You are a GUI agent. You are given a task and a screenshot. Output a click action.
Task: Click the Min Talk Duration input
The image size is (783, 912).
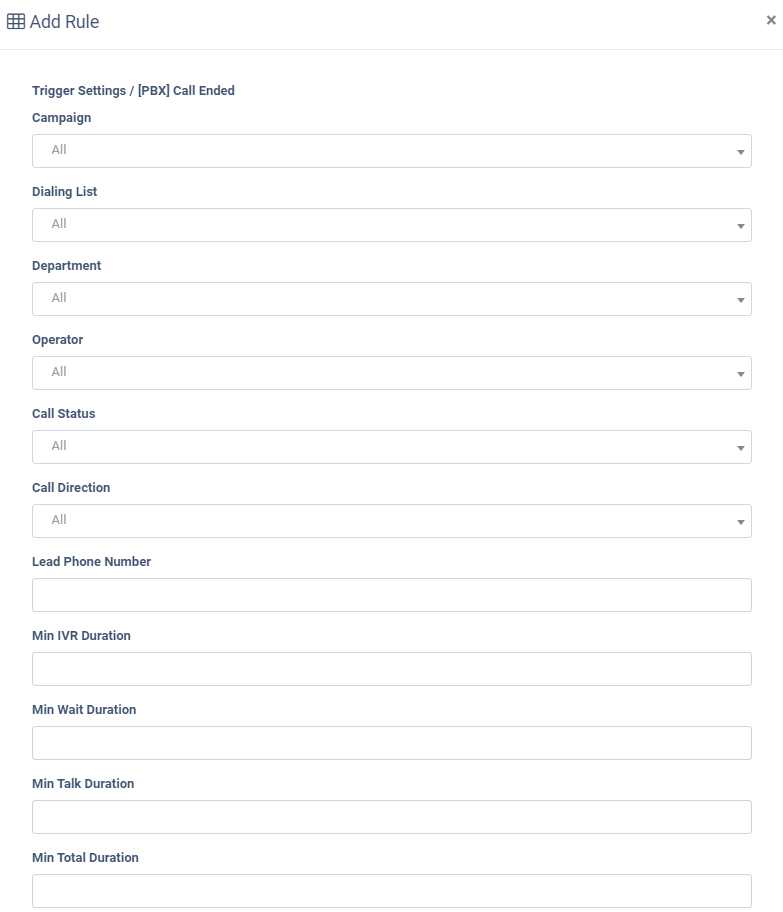pyautogui.click(x=392, y=817)
